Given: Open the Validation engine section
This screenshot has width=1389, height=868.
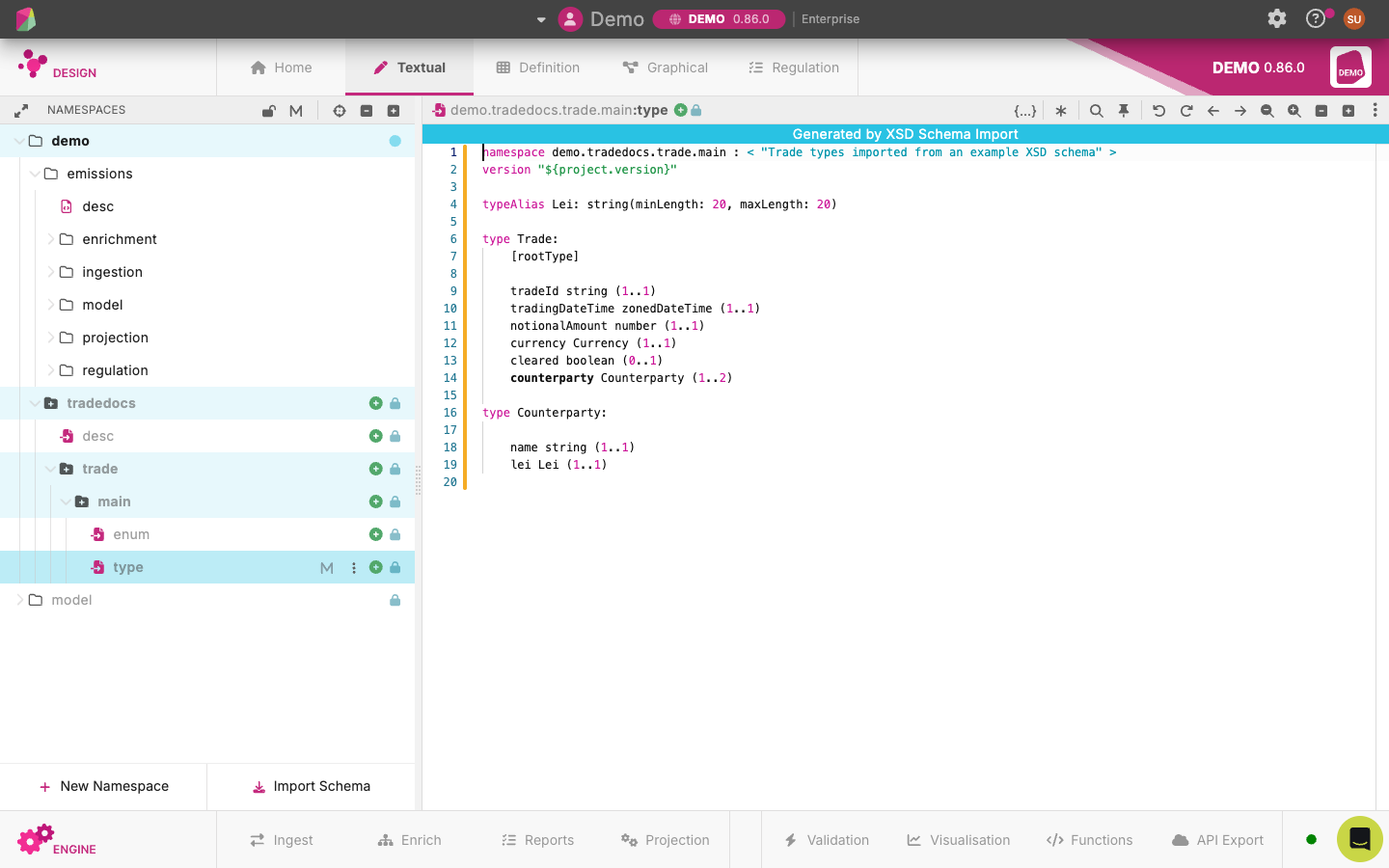Looking at the screenshot, I should [827, 840].
